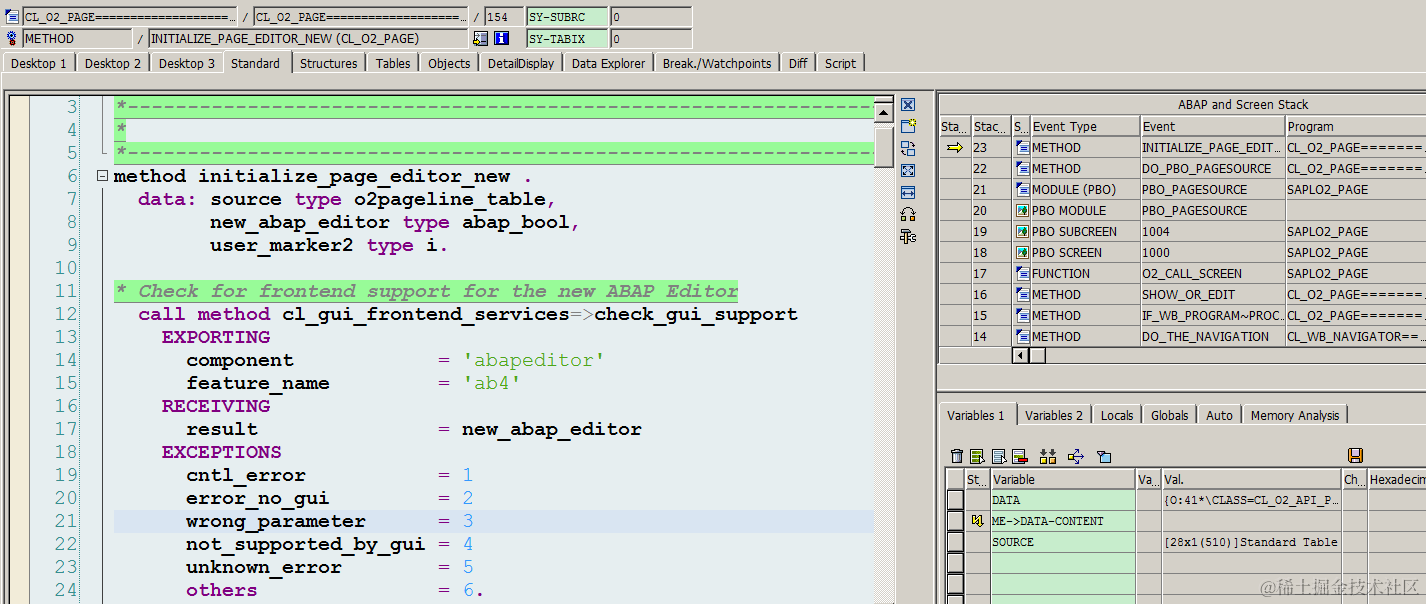Click the row selector box for ME->DATA-CONTENT
Viewport: 1426px width, 604px height.
(x=956, y=521)
